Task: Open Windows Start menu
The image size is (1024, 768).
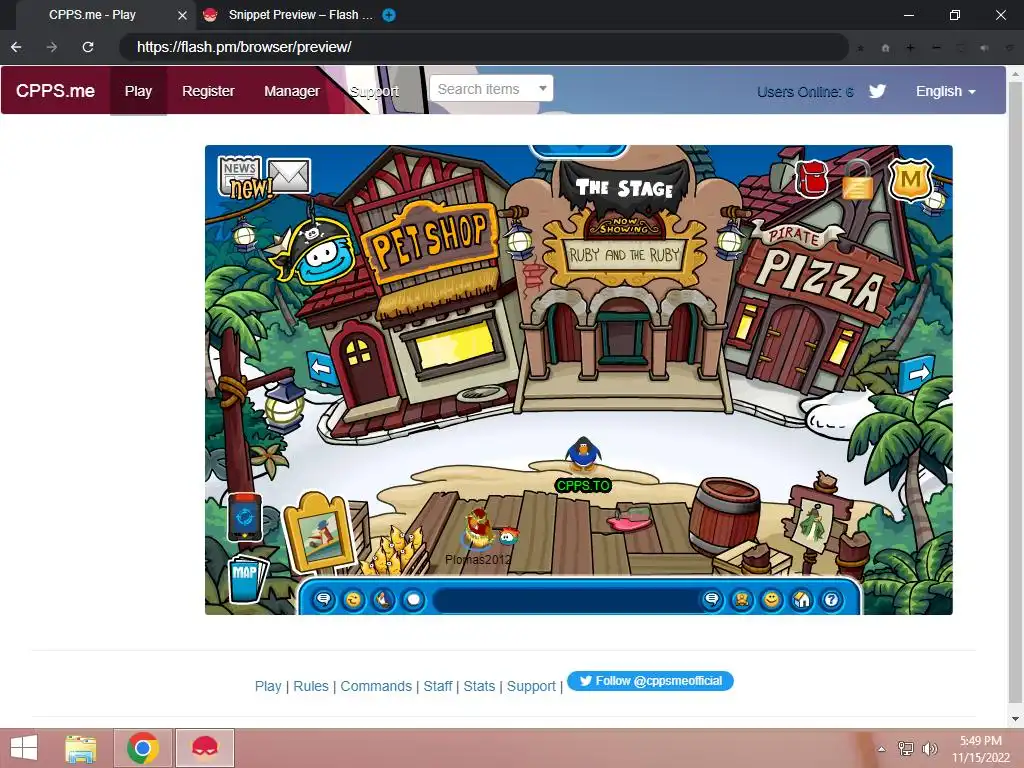Action: tap(25, 748)
